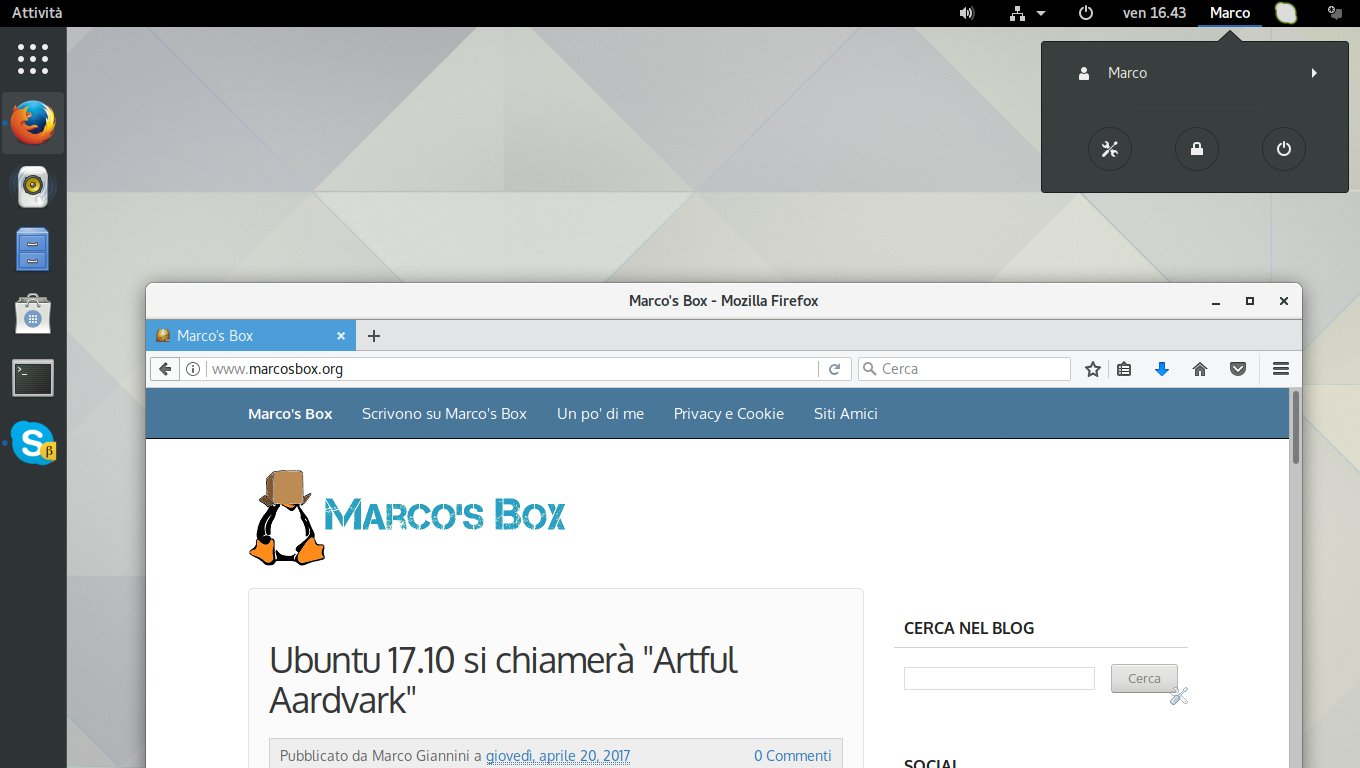This screenshot has width=1360, height=768.
Task: Close the Marco's Box tab
Action: click(341, 336)
